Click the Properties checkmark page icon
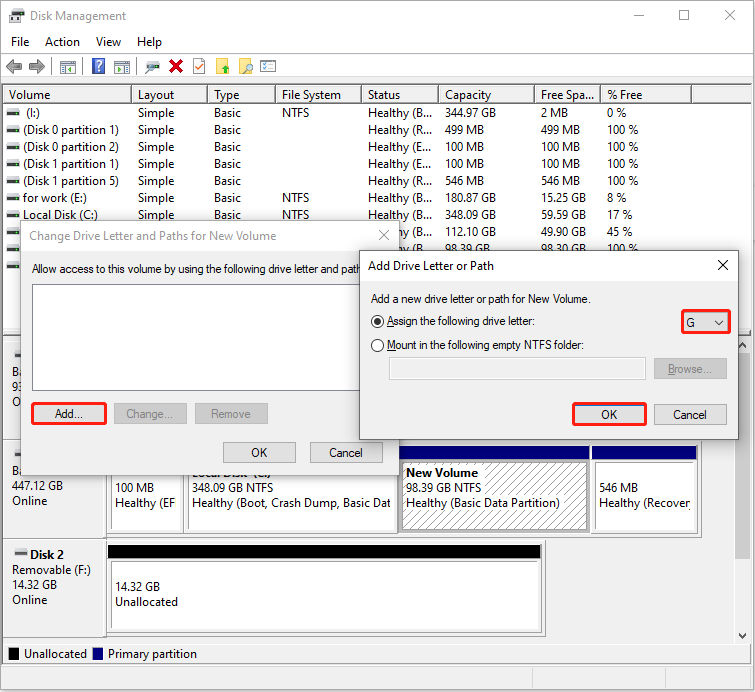 click(x=199, y=66)
